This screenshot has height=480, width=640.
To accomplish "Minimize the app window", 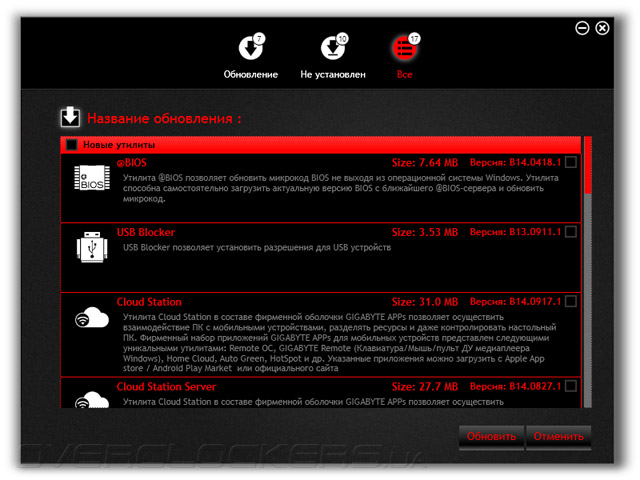I will [582, 28].
